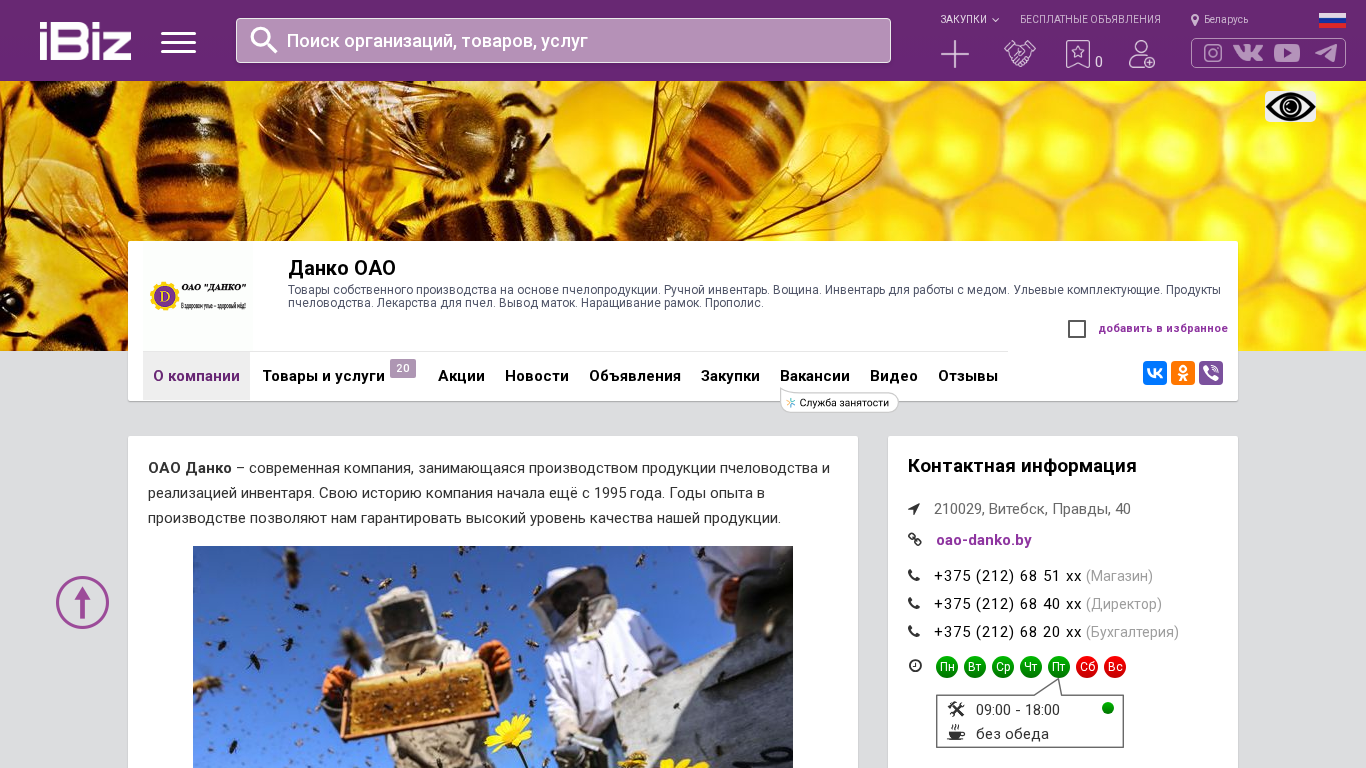1366x768 pixels.
Task: Share company page on Odnoklassniki
Action: click(1183, 373)
